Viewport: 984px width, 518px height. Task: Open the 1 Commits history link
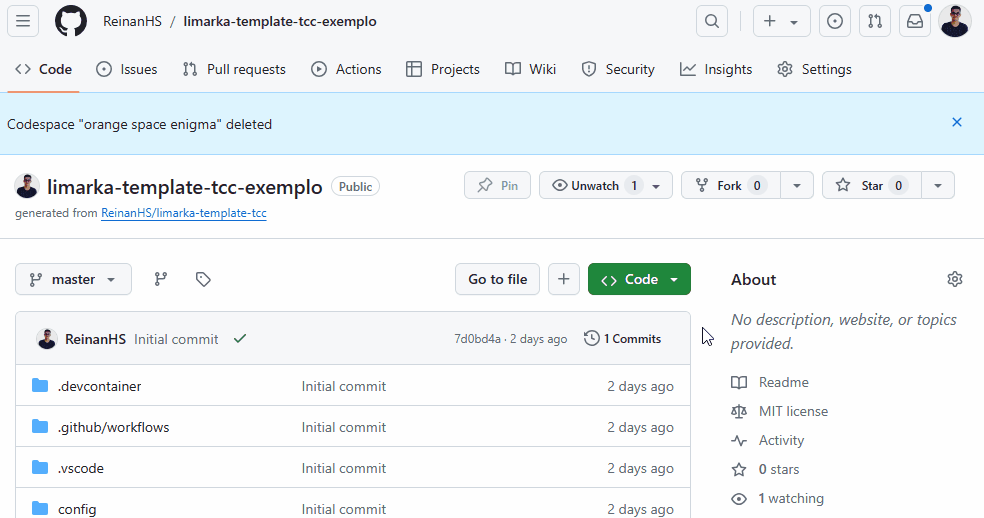(623, 338)
